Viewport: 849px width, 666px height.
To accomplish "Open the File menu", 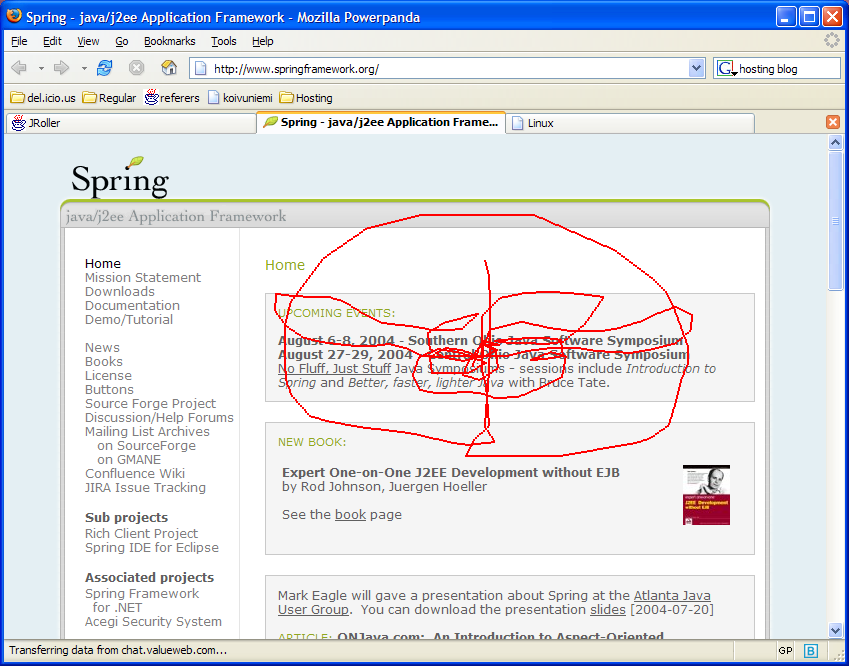I will pyautogui.click(x=19, y=41).
